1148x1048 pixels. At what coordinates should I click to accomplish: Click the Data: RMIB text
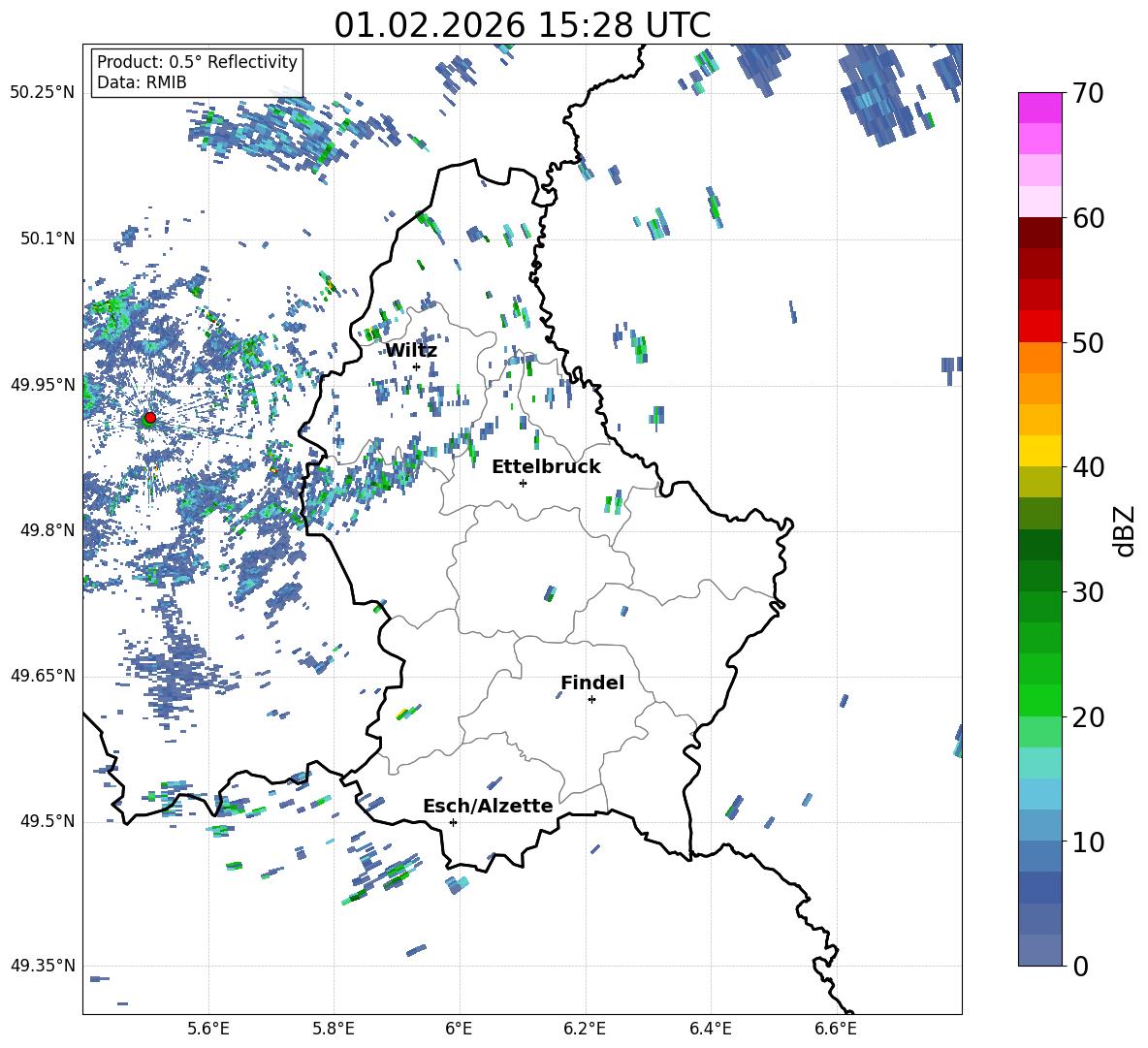click(142, 82)
